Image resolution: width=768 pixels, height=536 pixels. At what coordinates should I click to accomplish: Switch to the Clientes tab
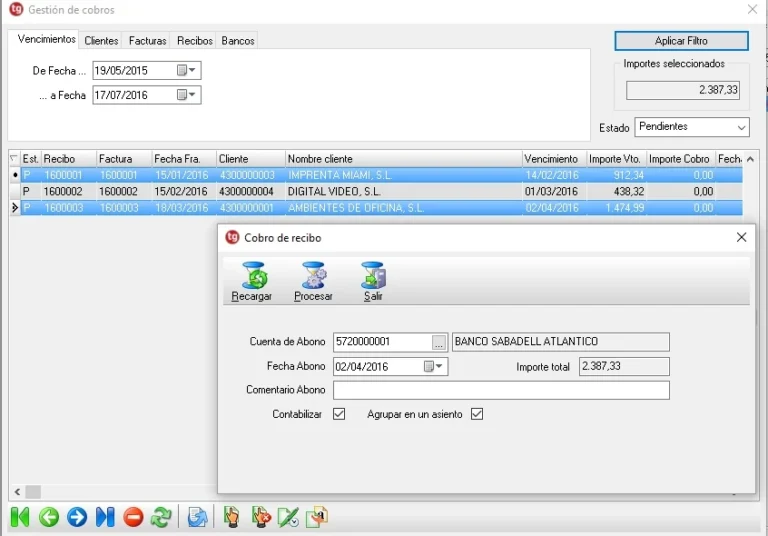[x=101, y=41]
